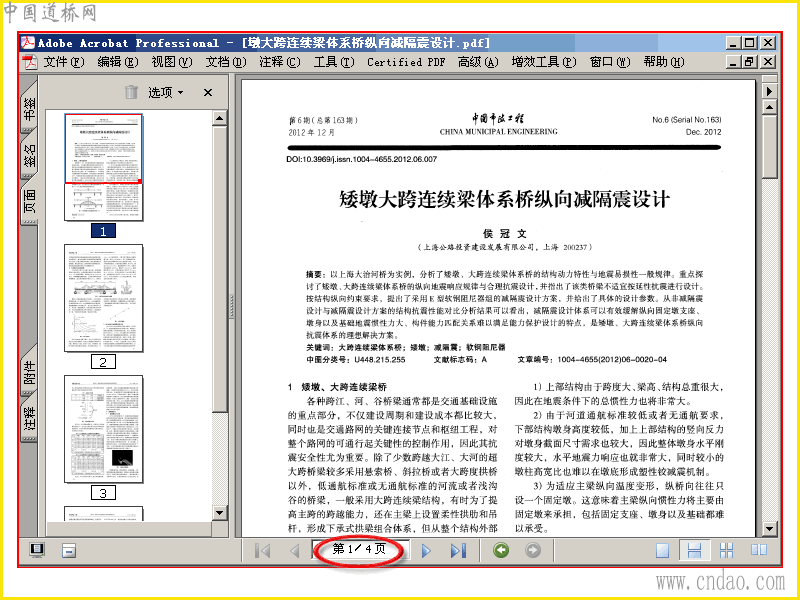This screenshot has width=800, height=600.
Task: Switch to continuous page layout
Action: coord(694,551)
